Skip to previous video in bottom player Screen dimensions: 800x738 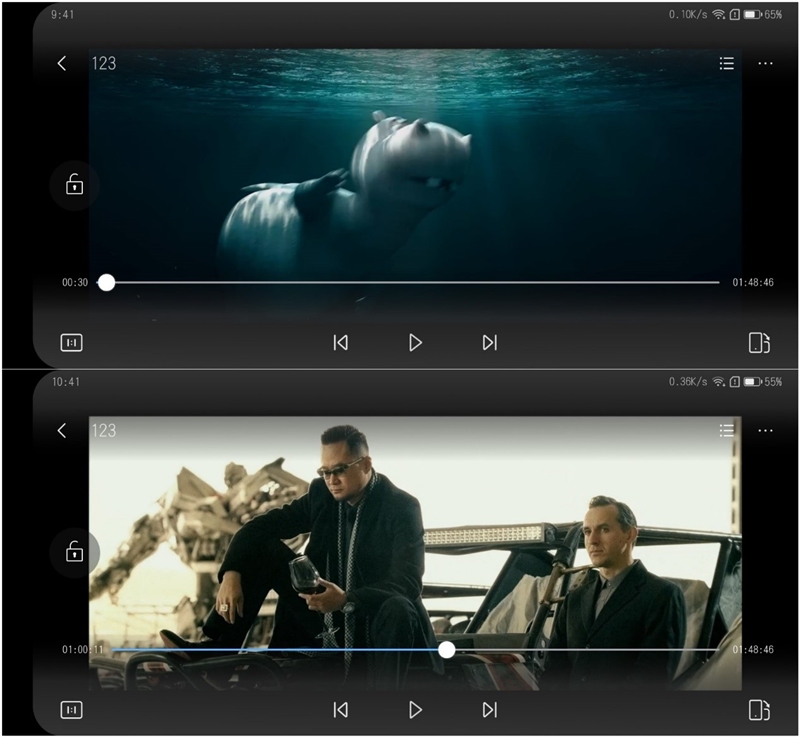point(340,710)
